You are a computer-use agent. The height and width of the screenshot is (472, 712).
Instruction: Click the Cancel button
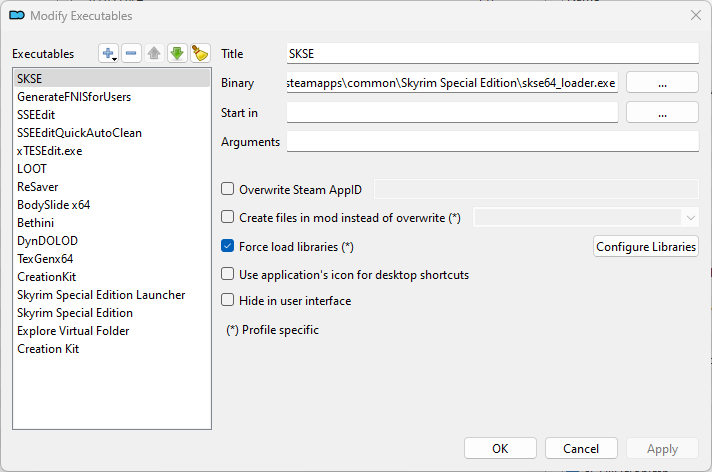click(x=581, y=449)
